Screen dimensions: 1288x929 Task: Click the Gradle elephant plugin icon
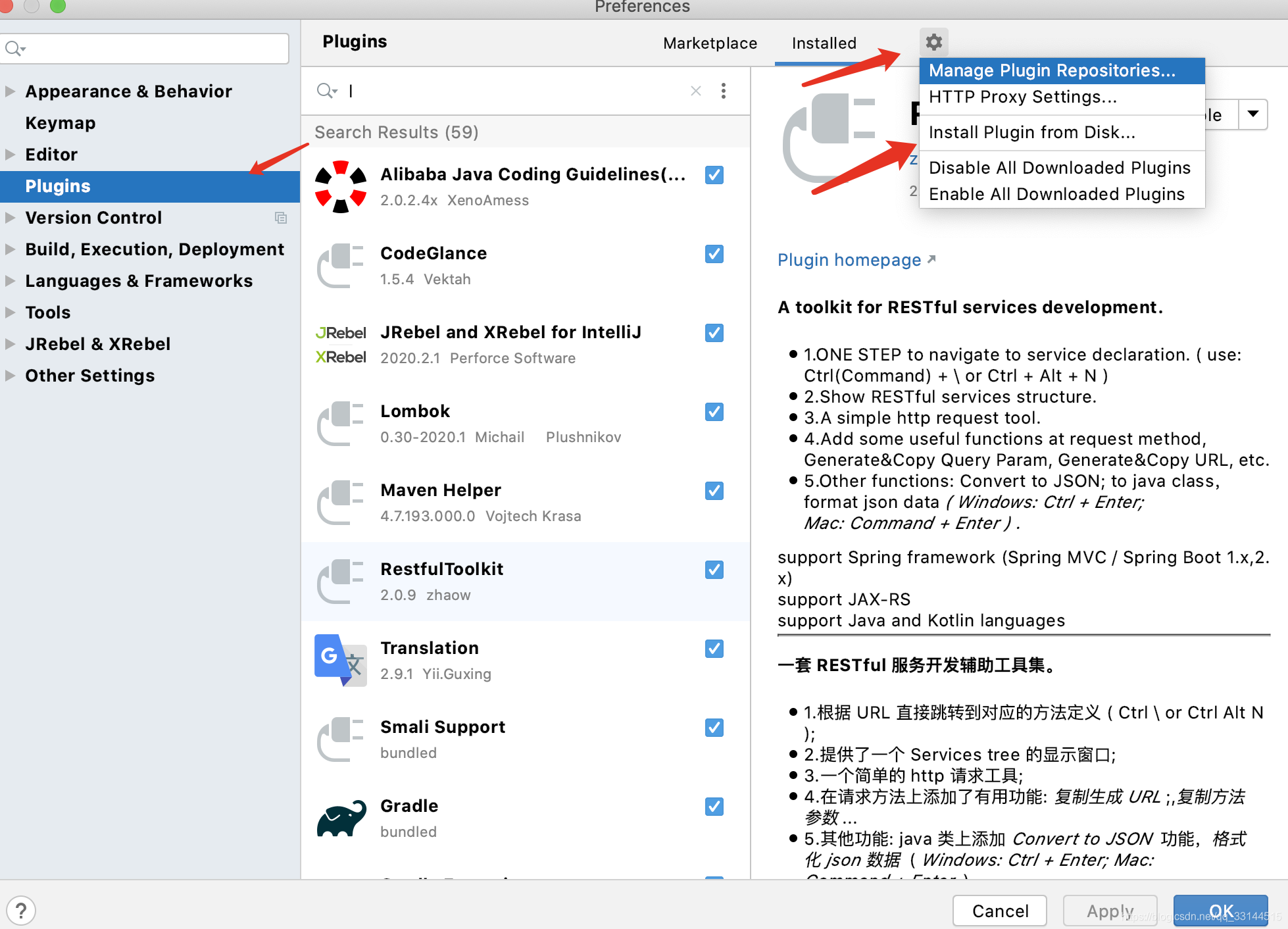341,818
